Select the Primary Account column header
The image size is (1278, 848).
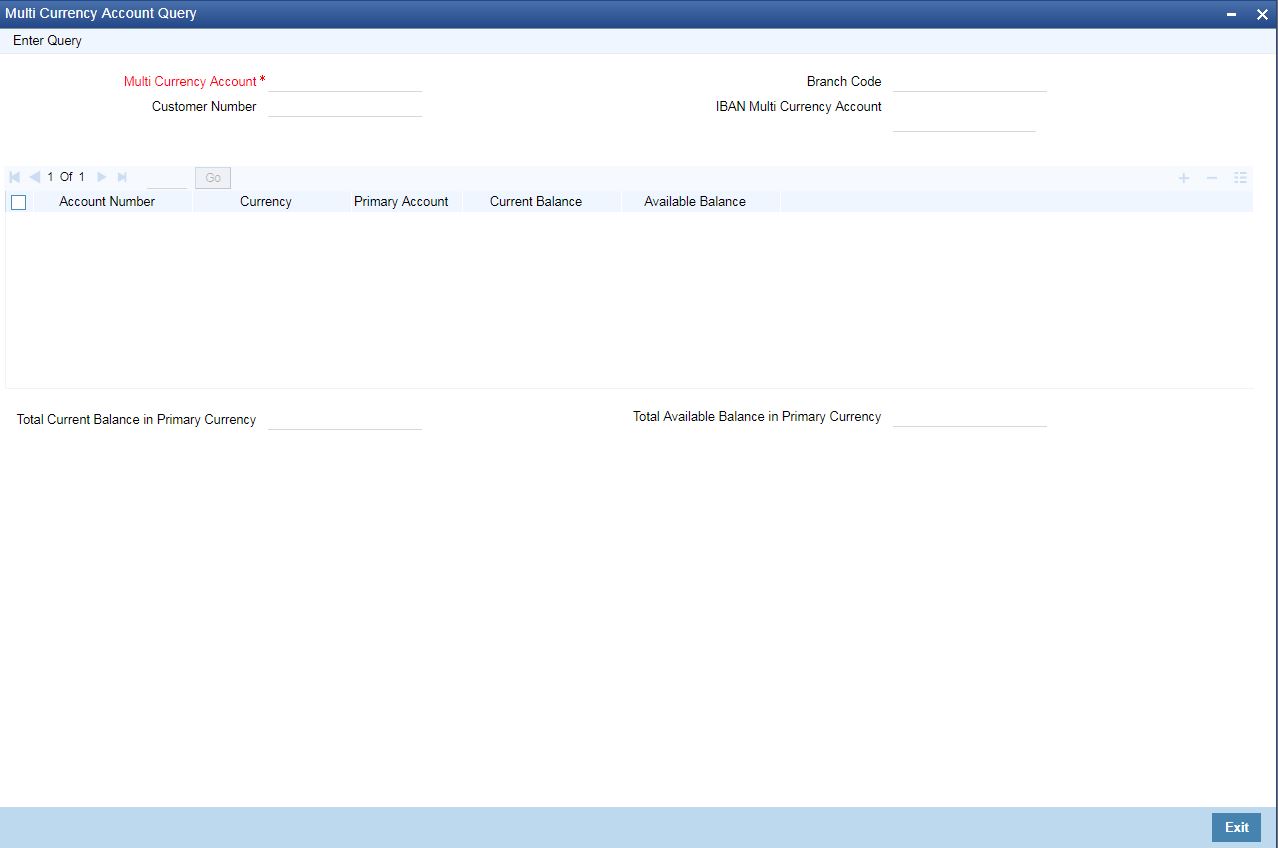pyautogui.click(x=401, y=201)
